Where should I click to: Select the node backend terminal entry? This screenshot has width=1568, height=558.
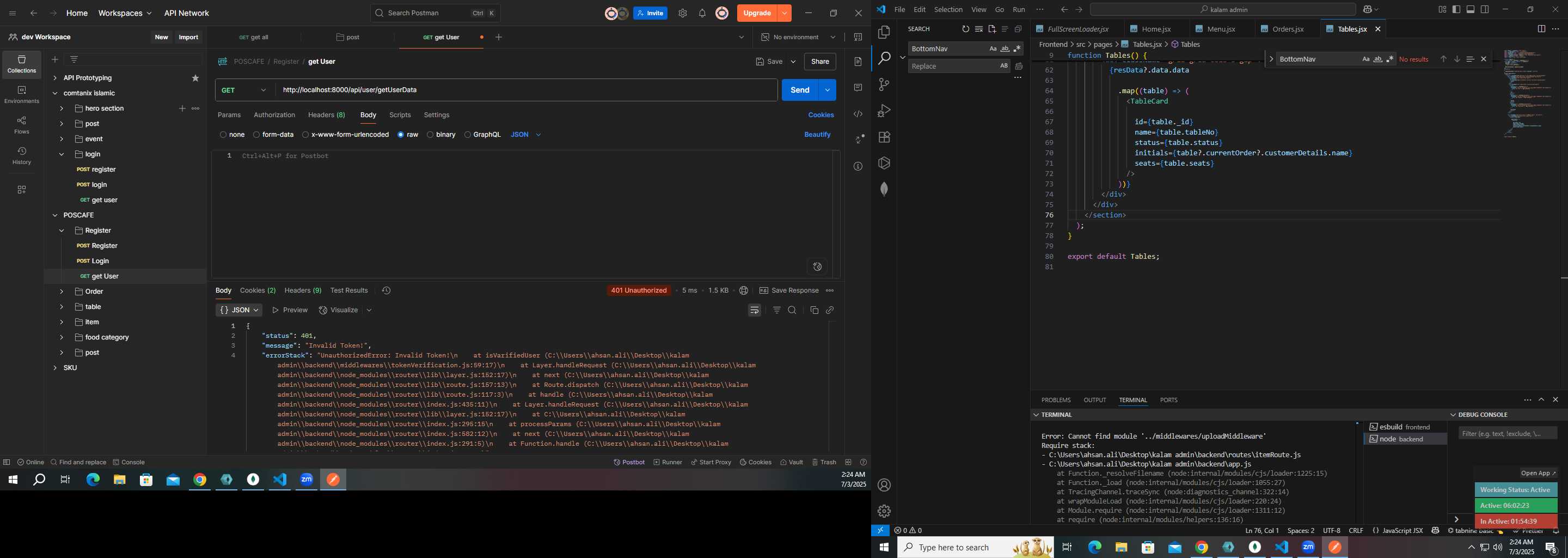(1405, 439)
